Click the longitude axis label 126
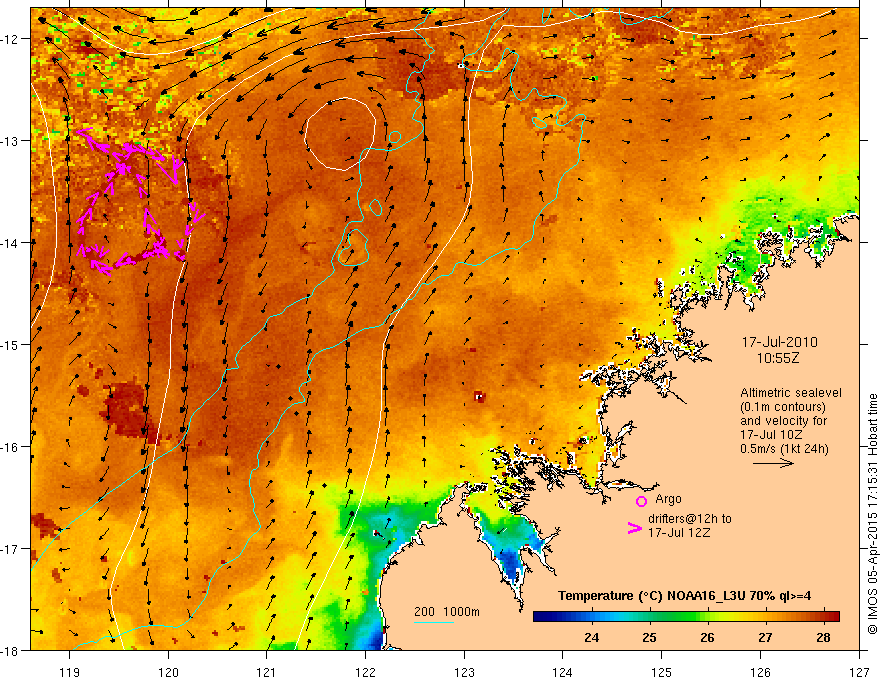Screen dimensions: 880x680 tap(760, 672)
